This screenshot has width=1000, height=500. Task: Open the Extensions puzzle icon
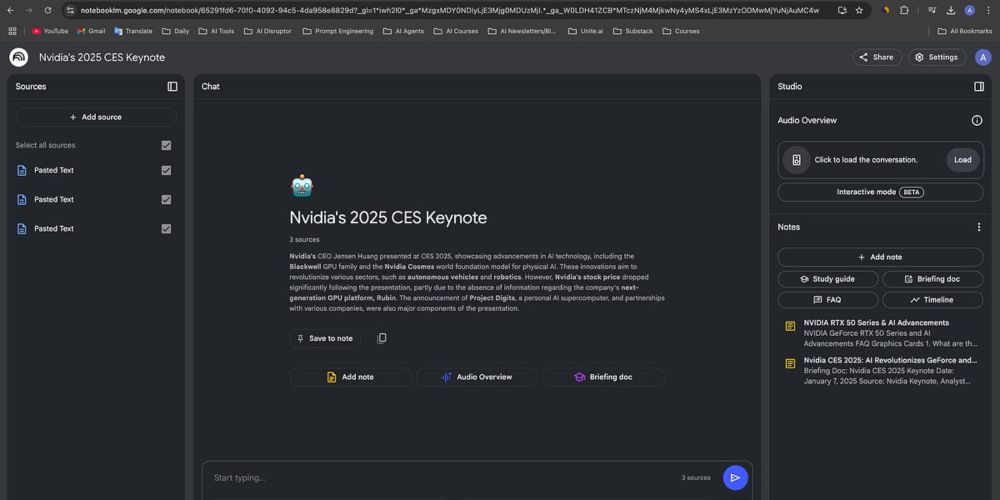pyautogui.click(x=904, y=10)
